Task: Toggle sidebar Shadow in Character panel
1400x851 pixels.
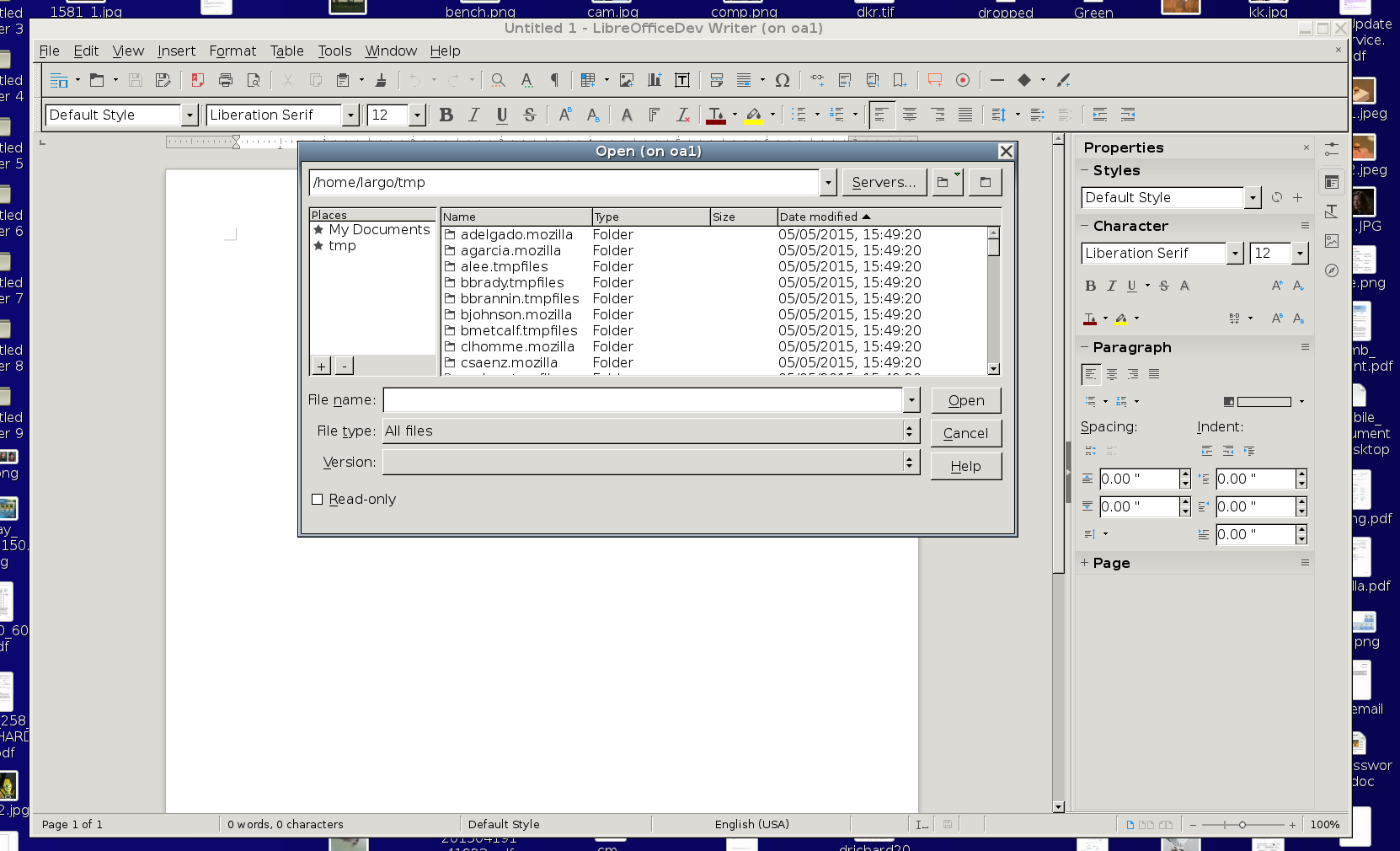Action: pos(1184,286)
